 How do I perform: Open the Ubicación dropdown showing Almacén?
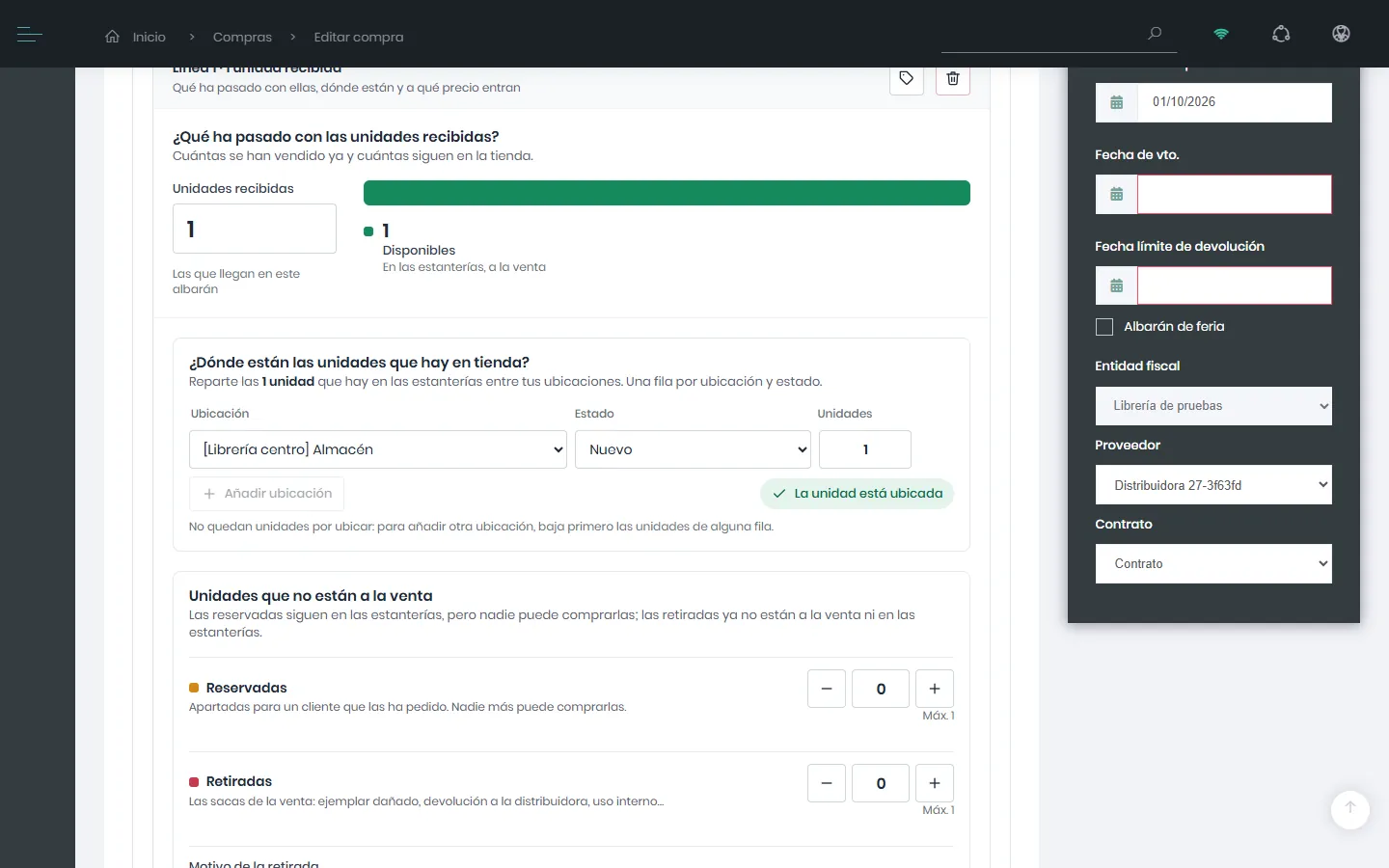378,449
